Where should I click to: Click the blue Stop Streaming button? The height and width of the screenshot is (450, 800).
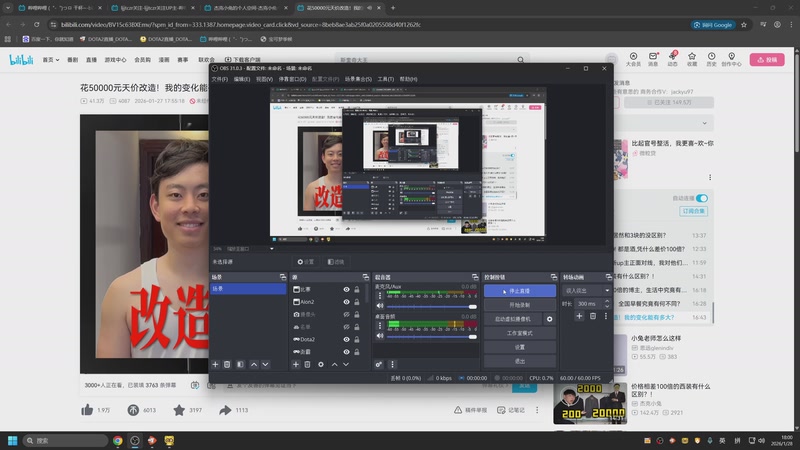tap(520, 291)
